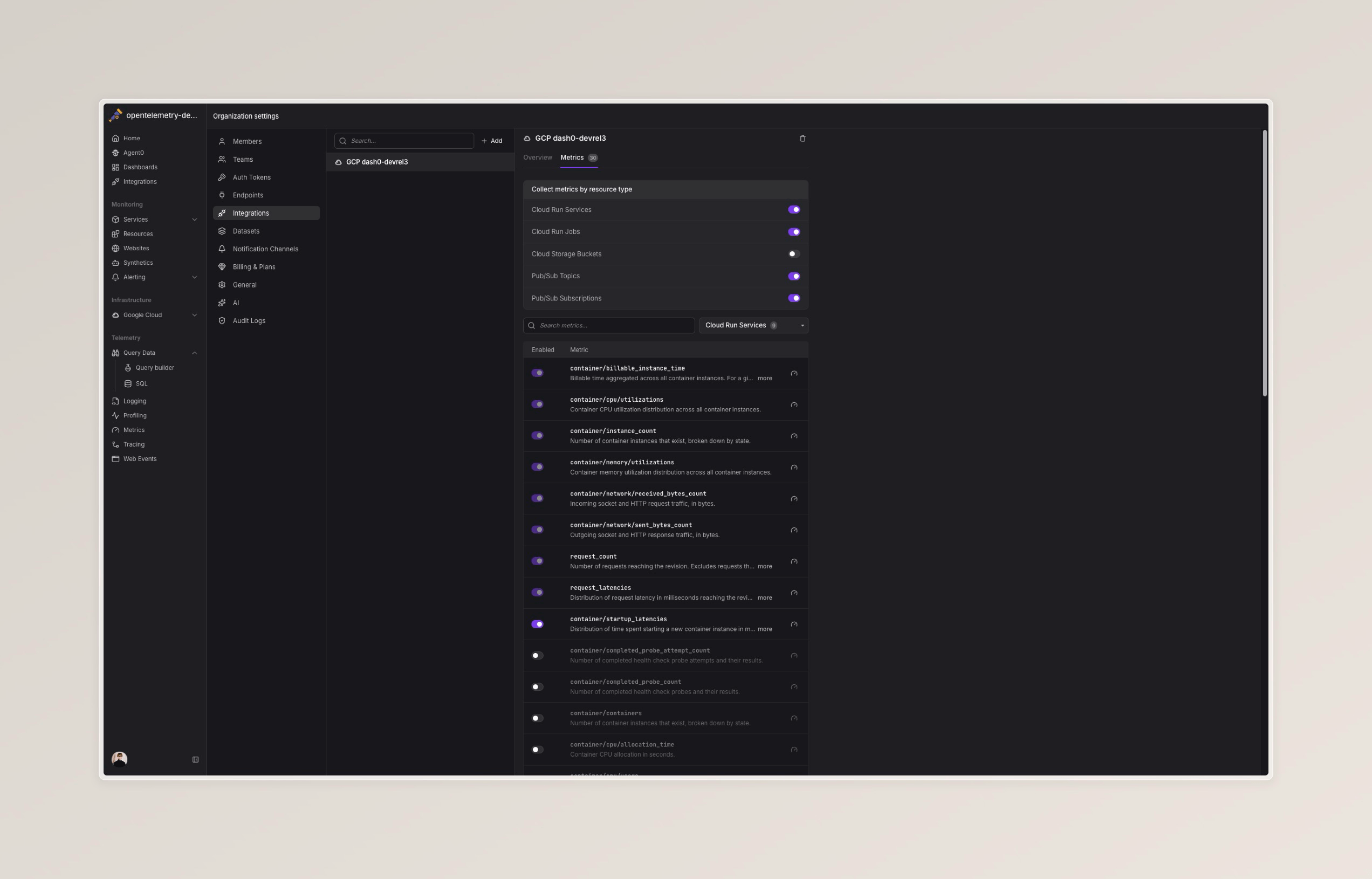
Task: Expand request_latencies description with more
Action: coord(764,598)
